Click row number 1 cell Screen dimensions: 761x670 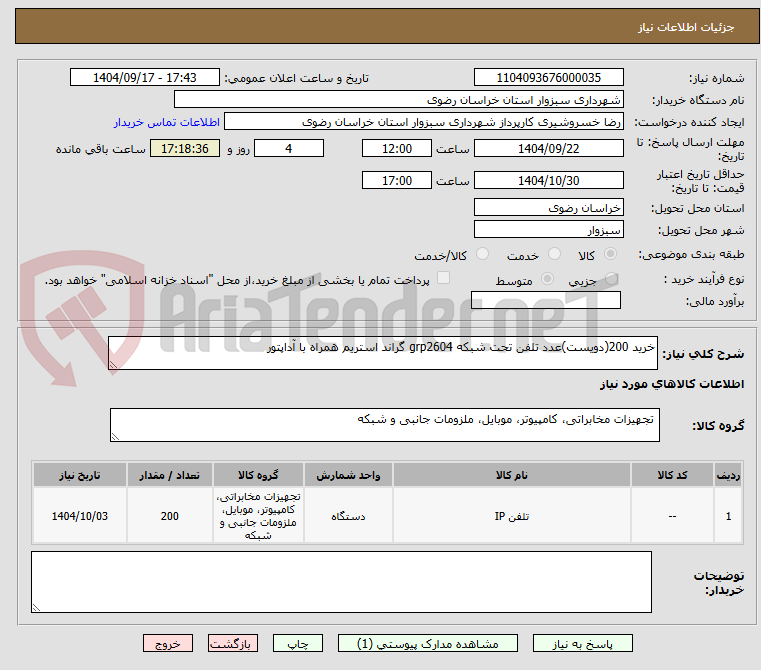pos(728,516)
